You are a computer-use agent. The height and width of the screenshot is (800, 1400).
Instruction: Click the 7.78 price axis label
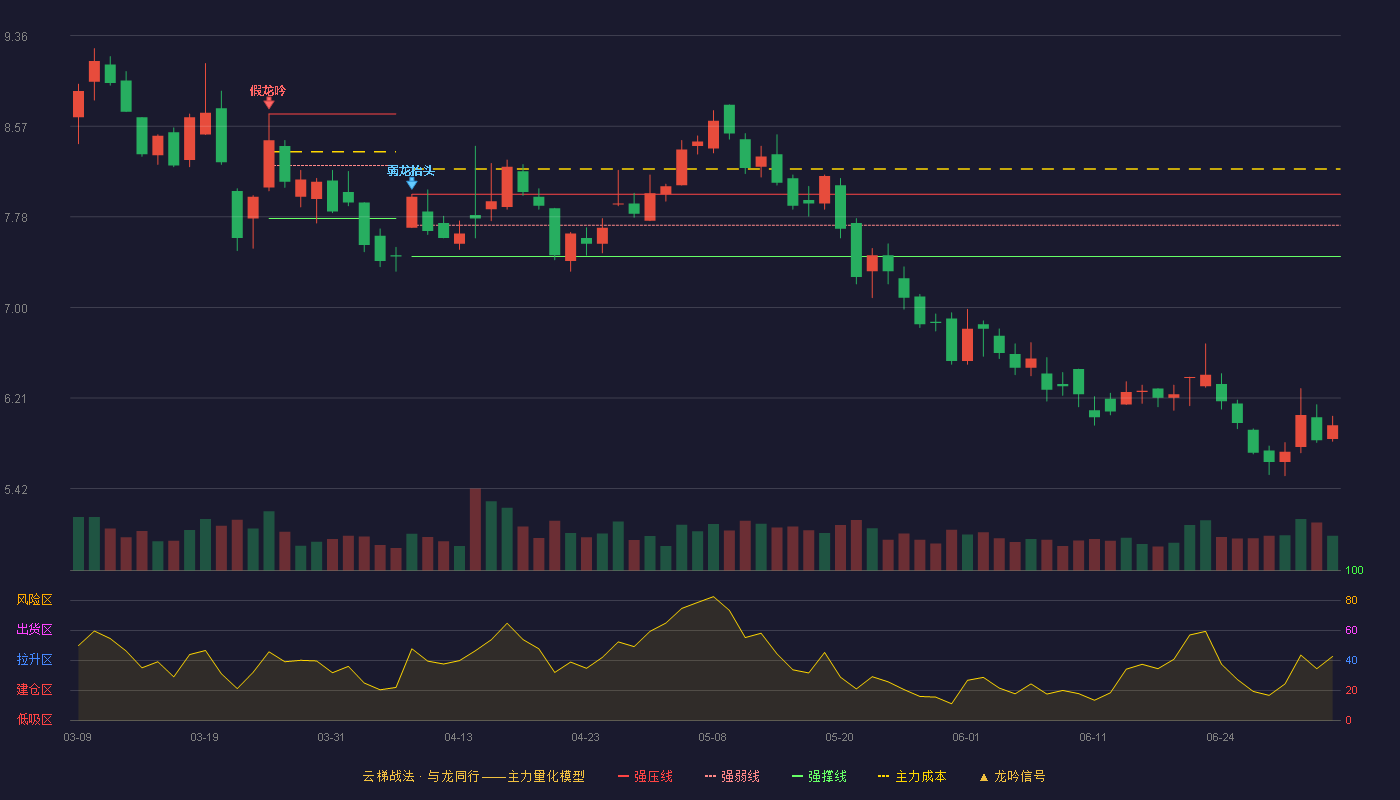pyautogui.click(x=16, y=218)
